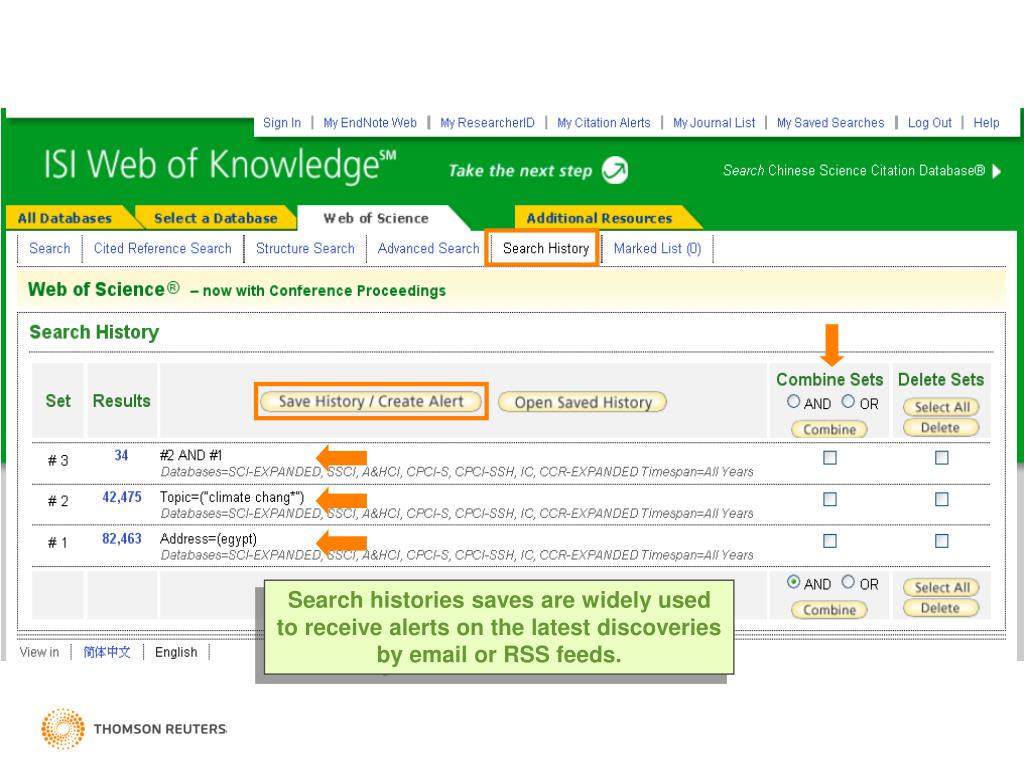The height and width of the screenshot is (768, 1024).
Task: Click the query text Topic=("climate chang*")
Action: pos(232,497)
